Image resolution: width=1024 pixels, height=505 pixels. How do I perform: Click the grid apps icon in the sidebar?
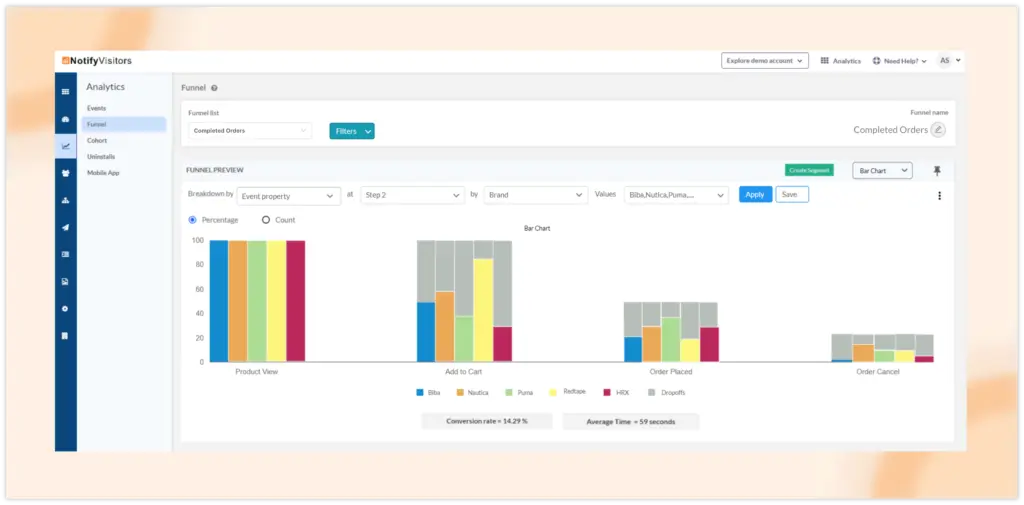(x=66, y=92)
